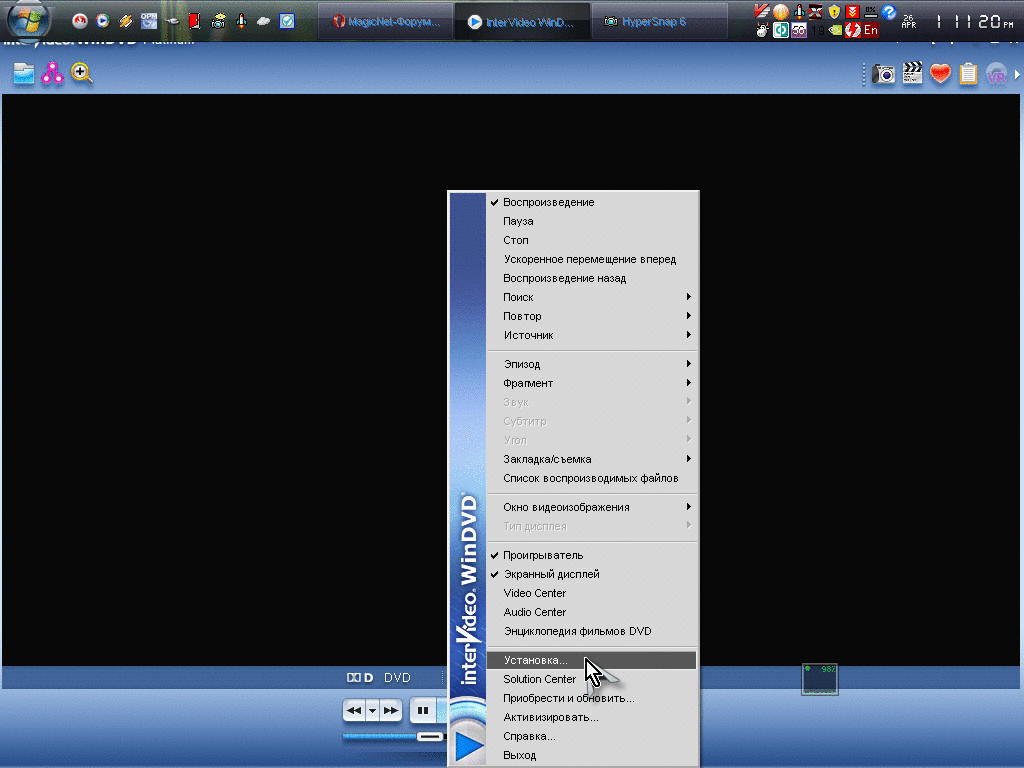Open the clipboard notes icon
The height and width of the screenshot is (768, 1024).
coord(968,73)
